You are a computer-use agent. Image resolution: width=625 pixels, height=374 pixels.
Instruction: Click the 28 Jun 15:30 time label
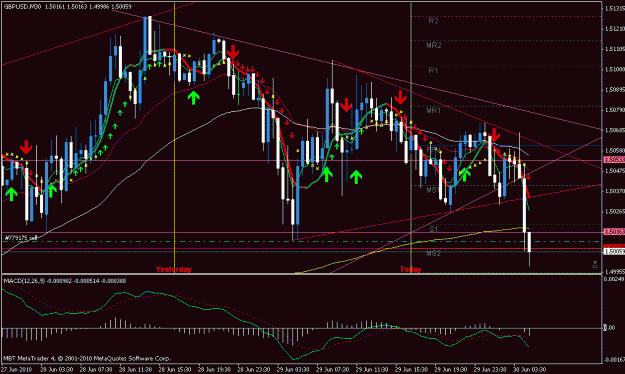point(175,370)
